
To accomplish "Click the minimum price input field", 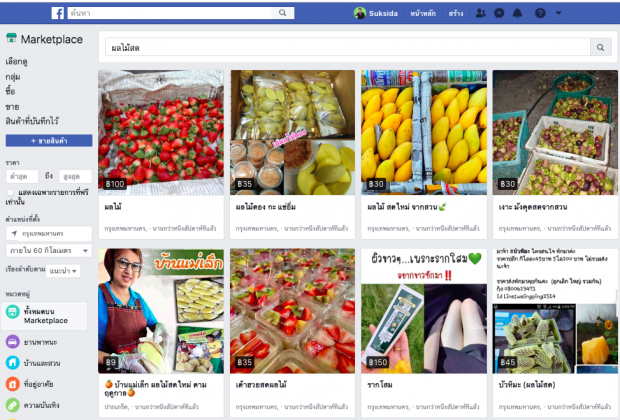I will point(22,176).
